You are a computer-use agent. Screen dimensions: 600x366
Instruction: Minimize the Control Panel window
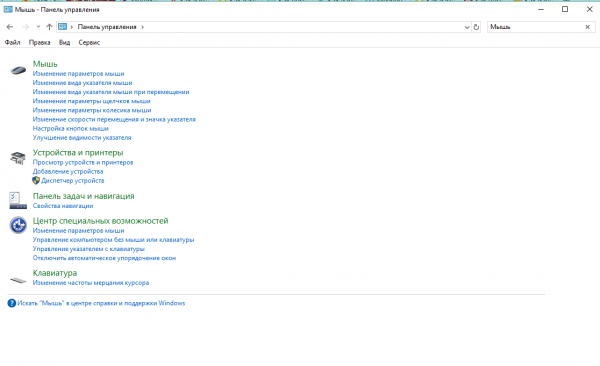541,9
